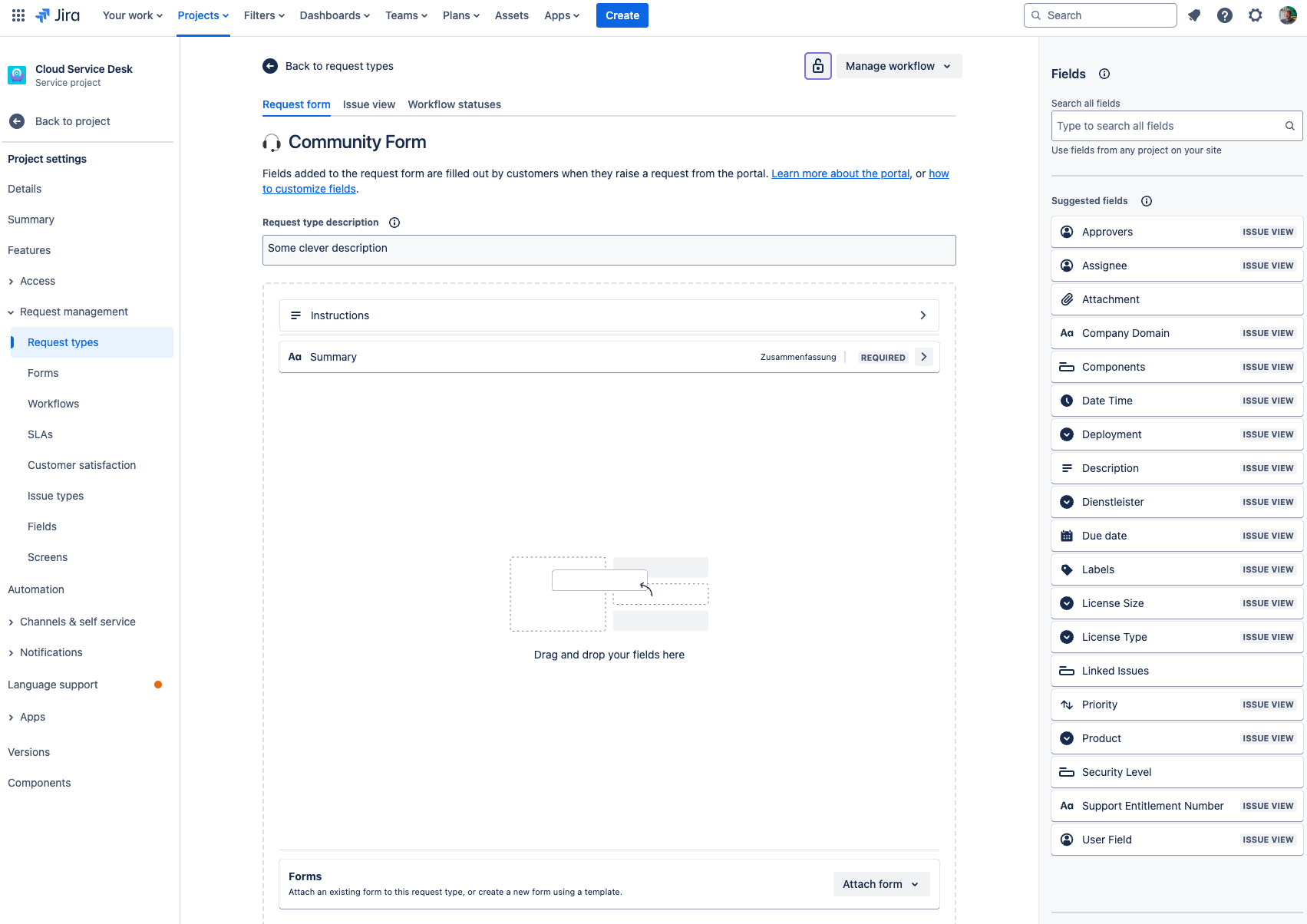Open Help via the question mark icon
Screen dimensions: 1307x924
pos(1224,15)
